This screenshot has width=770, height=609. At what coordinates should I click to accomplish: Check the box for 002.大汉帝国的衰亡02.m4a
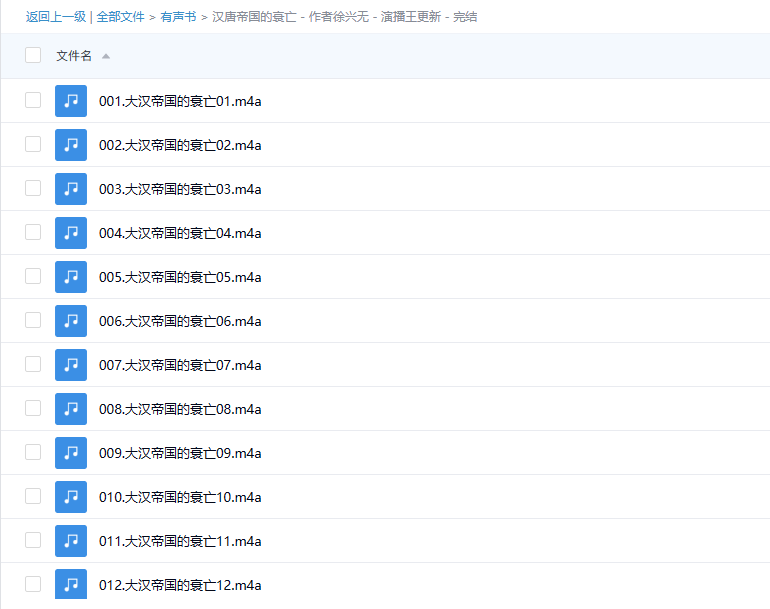tap(33, 144)
